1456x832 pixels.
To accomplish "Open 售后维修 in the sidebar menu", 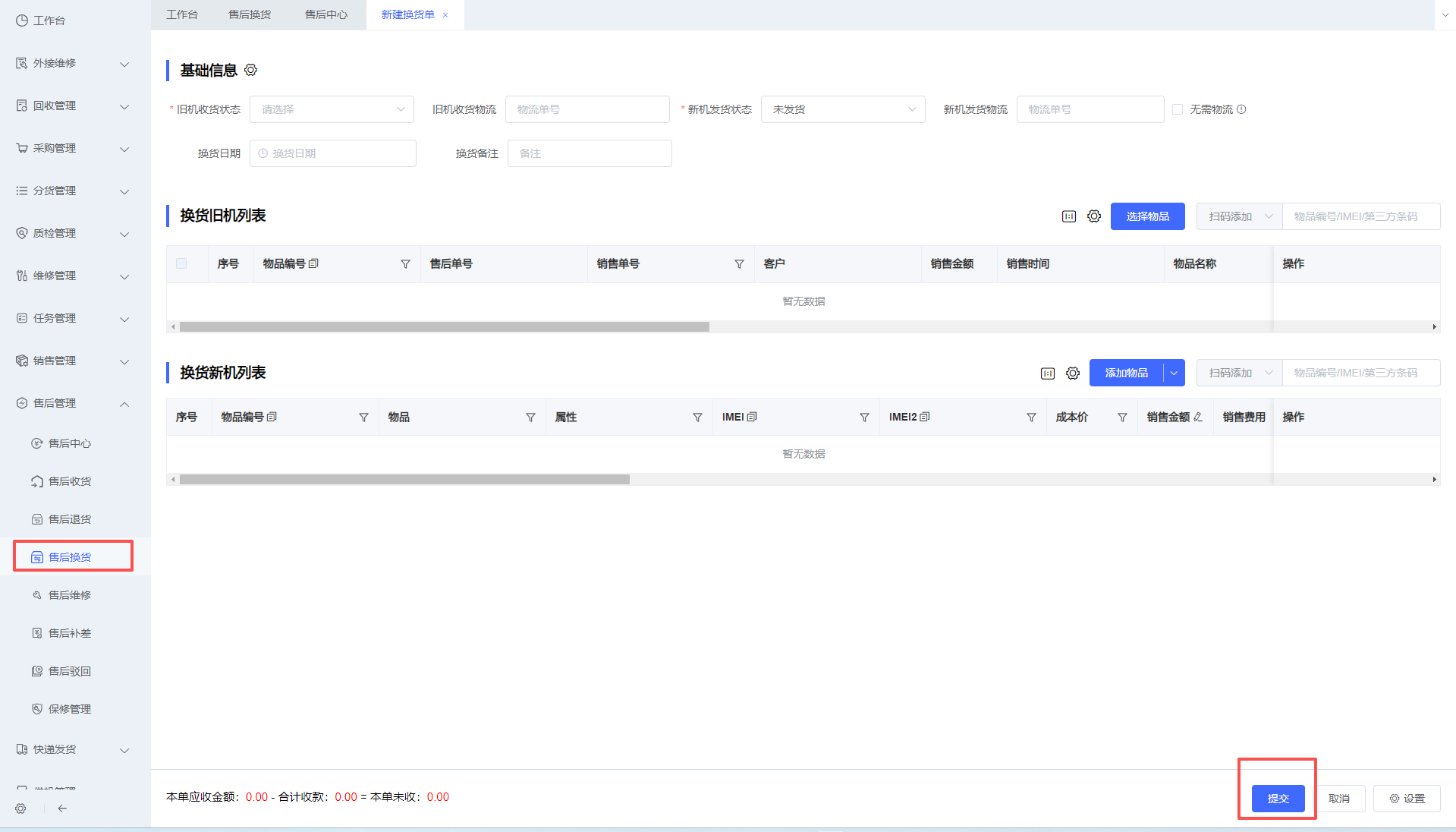I will (69, 595).
